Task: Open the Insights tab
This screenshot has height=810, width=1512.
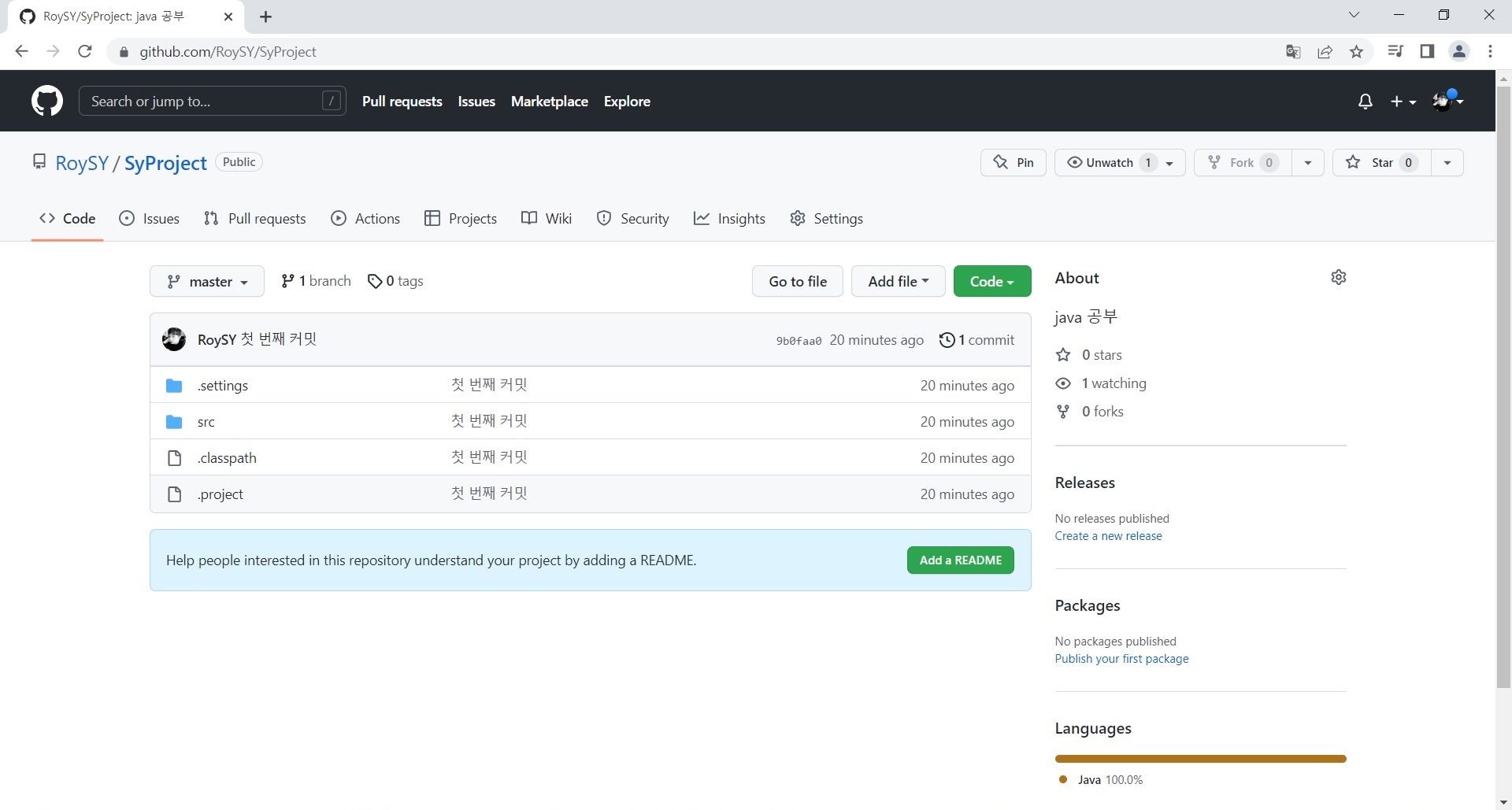Action: click(x=729, y=219)
